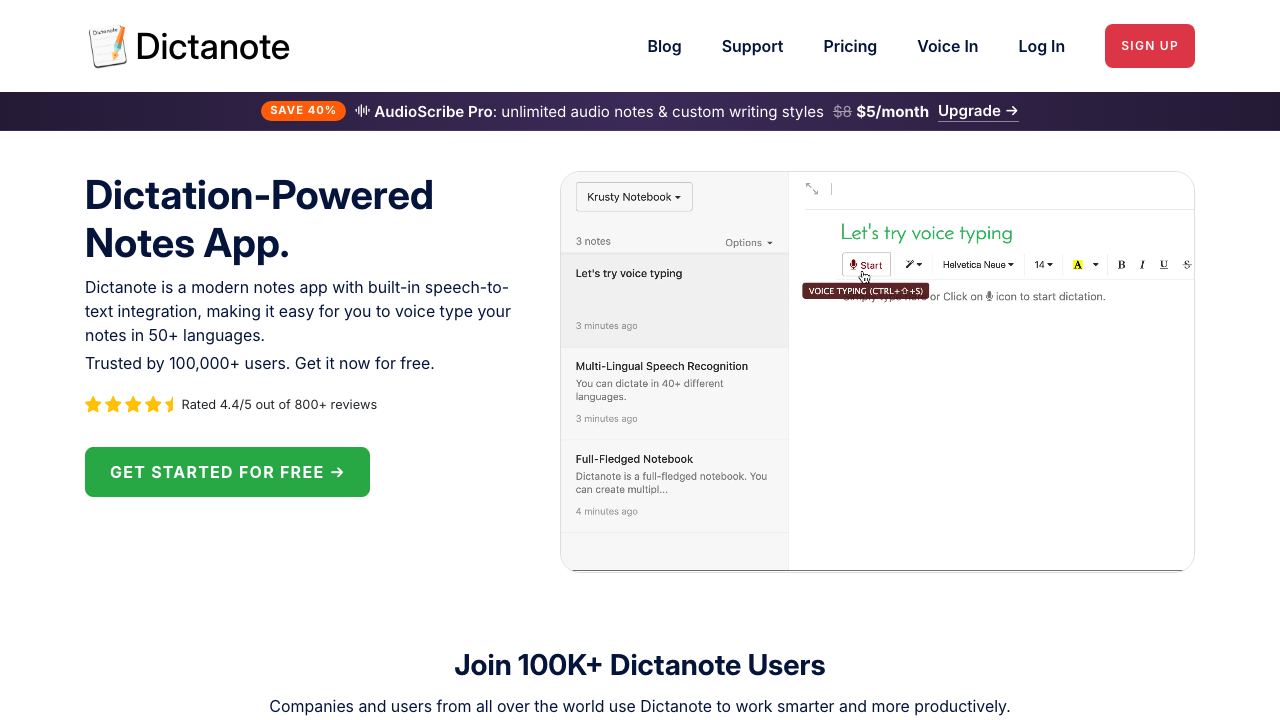This screenshot has width=1280, height=720.
Task: Toggle Underline formatting
Action: pos(1163,265)
